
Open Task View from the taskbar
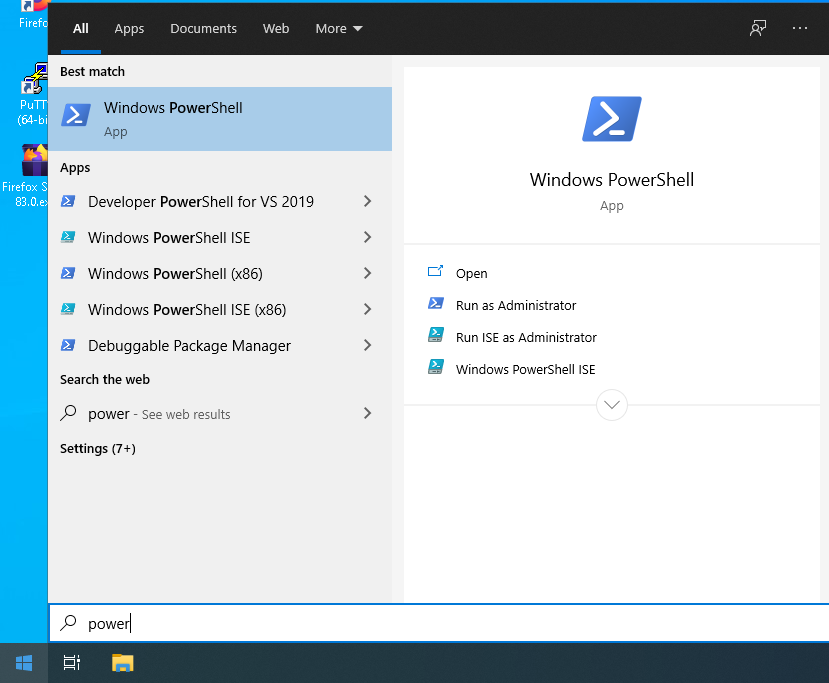pos(72,663)
